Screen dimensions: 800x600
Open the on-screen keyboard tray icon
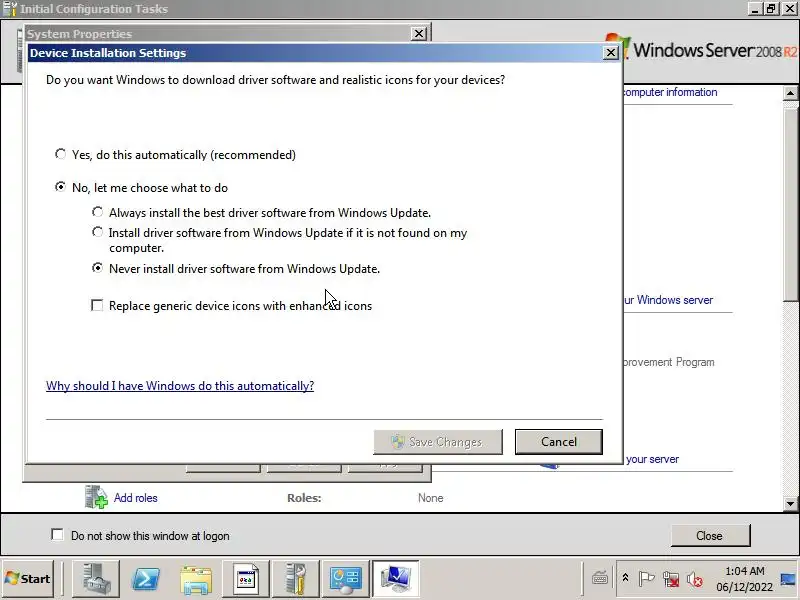[x=599, y=579]
